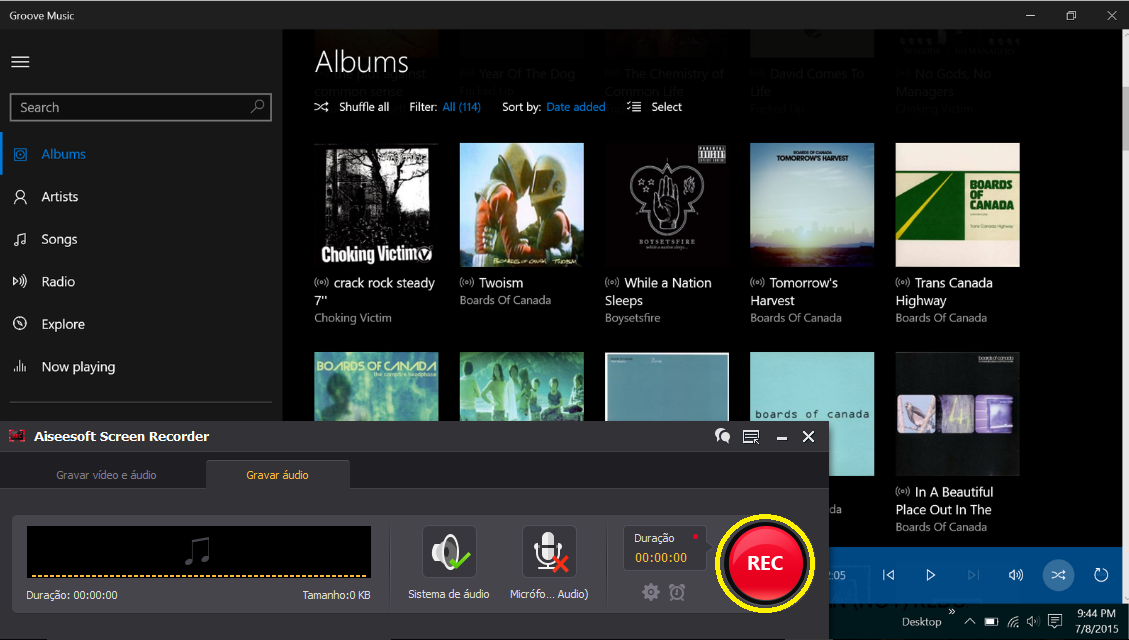
Task: Click the Aiseesoft Screen Recorder logo icon
Action: coord(17,436)
